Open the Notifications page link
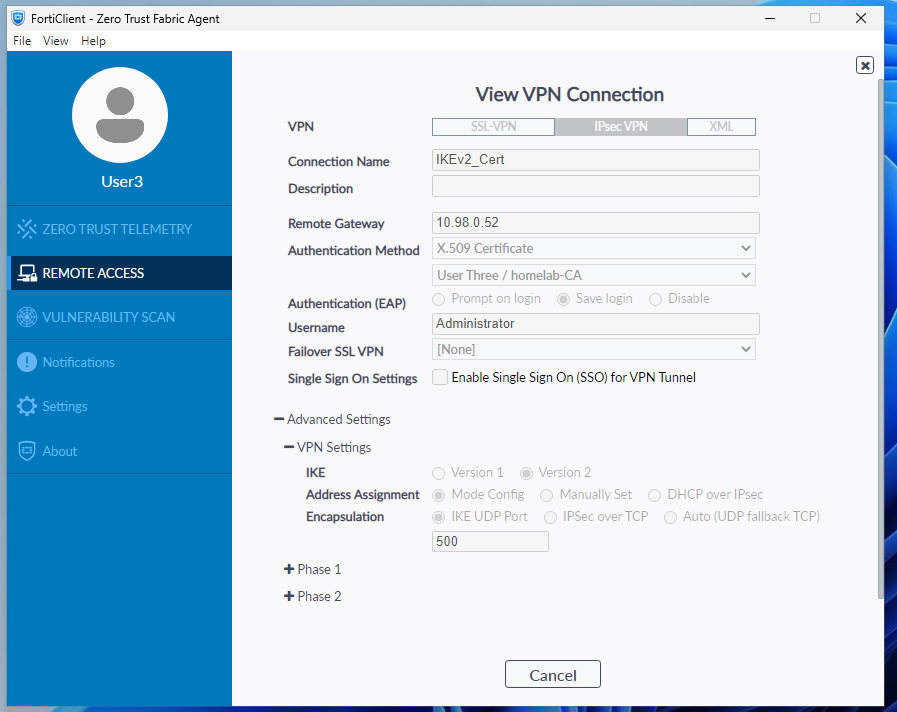This screenshot has height=712, width=897. coord(78,363)
